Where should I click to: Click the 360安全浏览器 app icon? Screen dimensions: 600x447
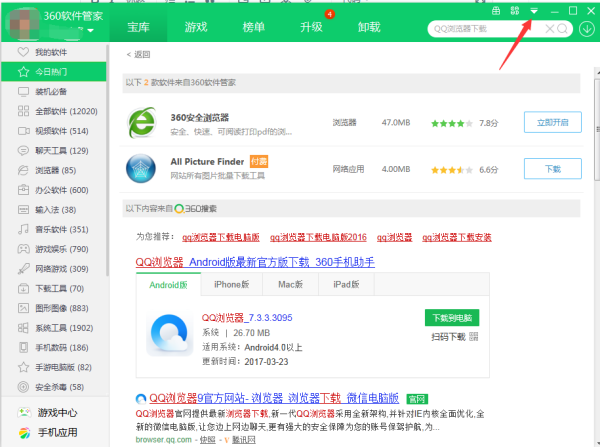142,122
